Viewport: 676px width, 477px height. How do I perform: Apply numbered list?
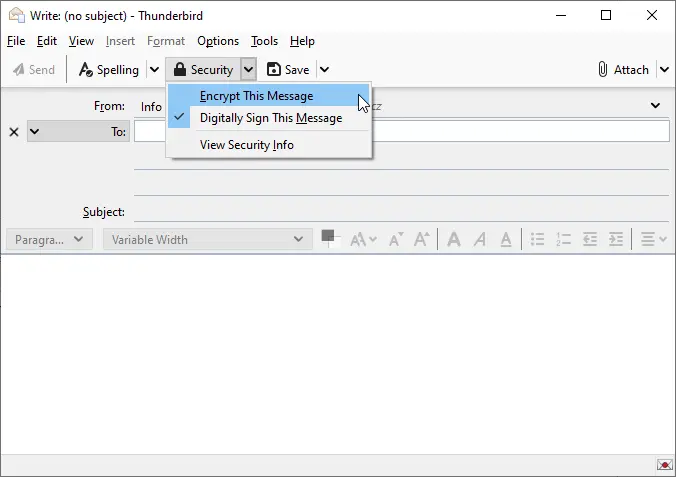click(563, 239)
